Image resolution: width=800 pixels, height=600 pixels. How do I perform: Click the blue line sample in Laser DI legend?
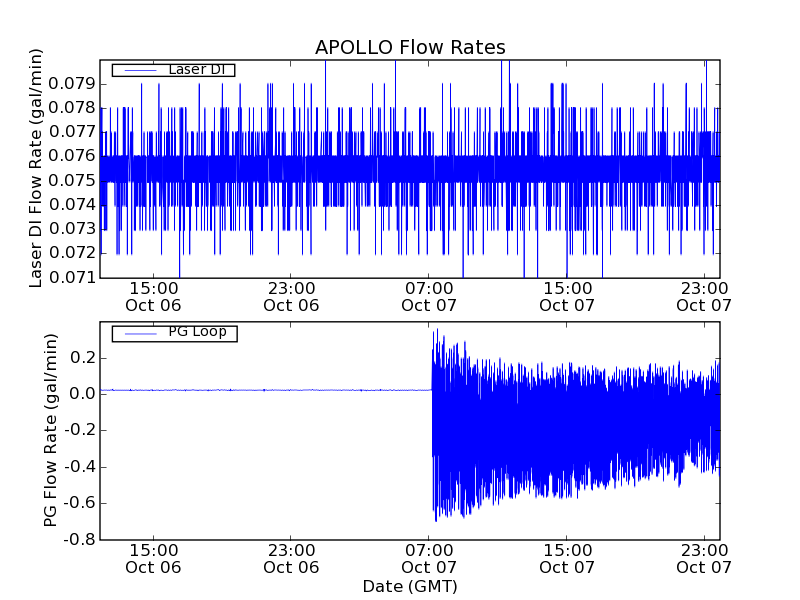[x=140, y=70]
